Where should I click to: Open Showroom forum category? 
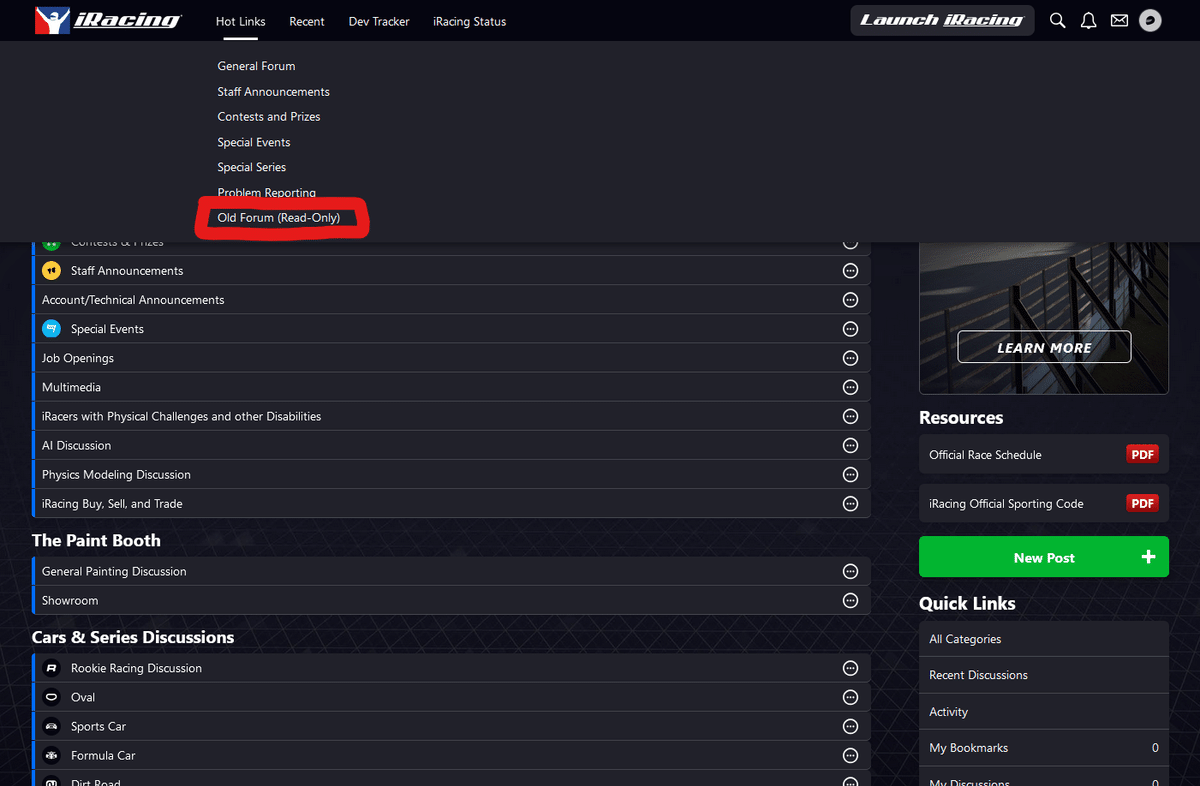[x=70, y=600]
